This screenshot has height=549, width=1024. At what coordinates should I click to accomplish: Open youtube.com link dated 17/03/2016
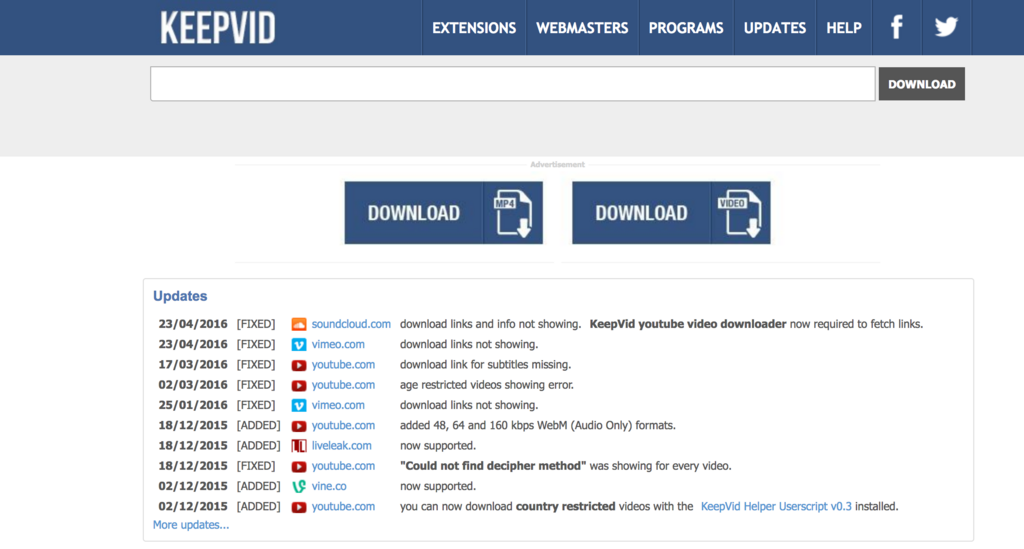coord(343,364)
